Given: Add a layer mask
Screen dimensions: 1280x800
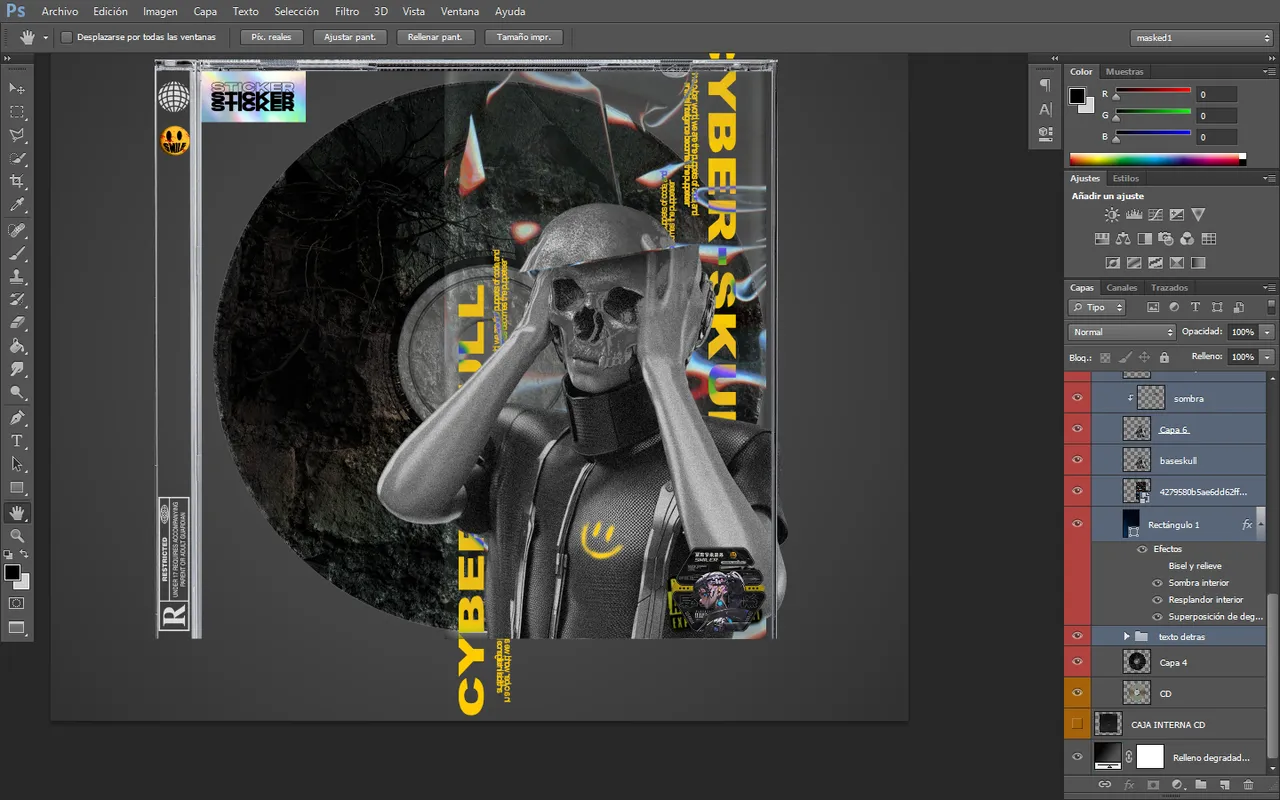Looking at the screenshot, I should pyautogui.click(x=1153, y=785).
